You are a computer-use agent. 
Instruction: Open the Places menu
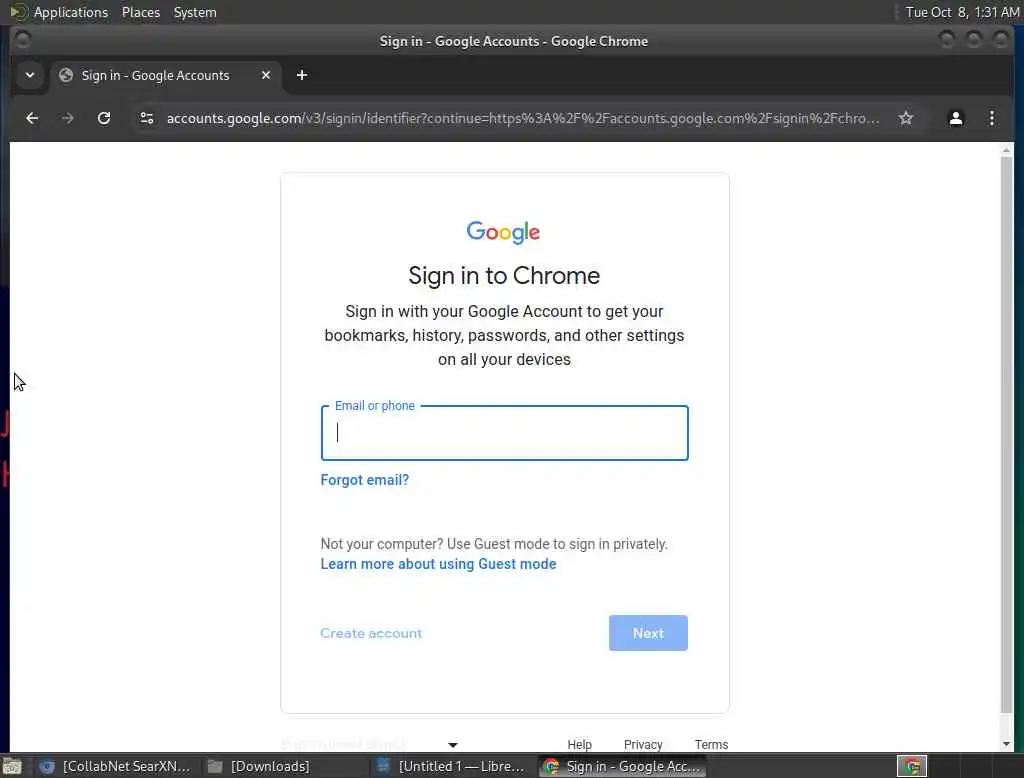(140, 12)
